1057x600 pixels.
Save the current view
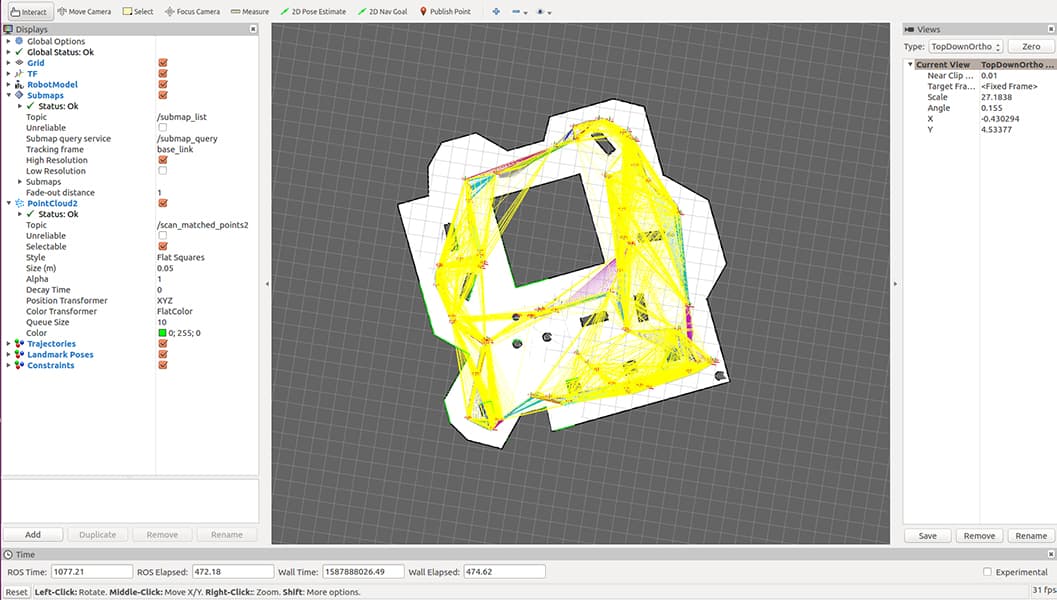pos(928,536)
